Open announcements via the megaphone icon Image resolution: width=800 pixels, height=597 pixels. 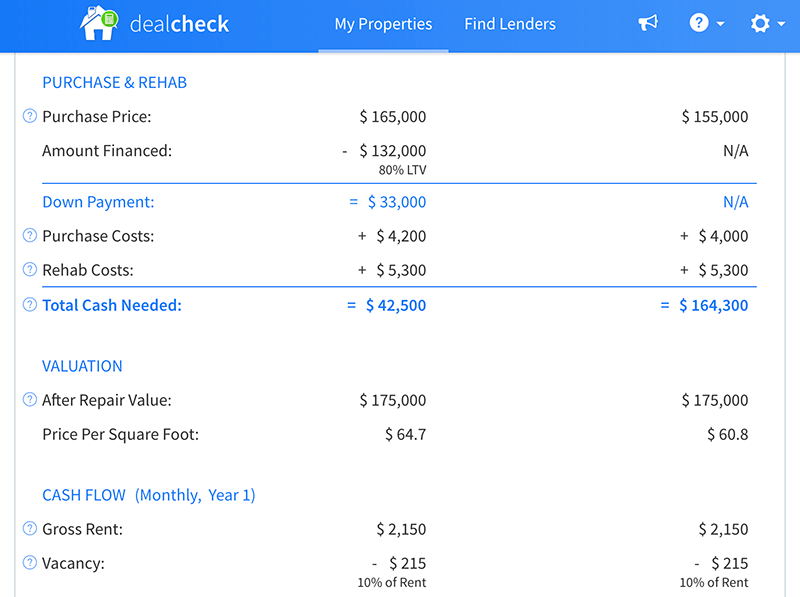coord(648,23)
